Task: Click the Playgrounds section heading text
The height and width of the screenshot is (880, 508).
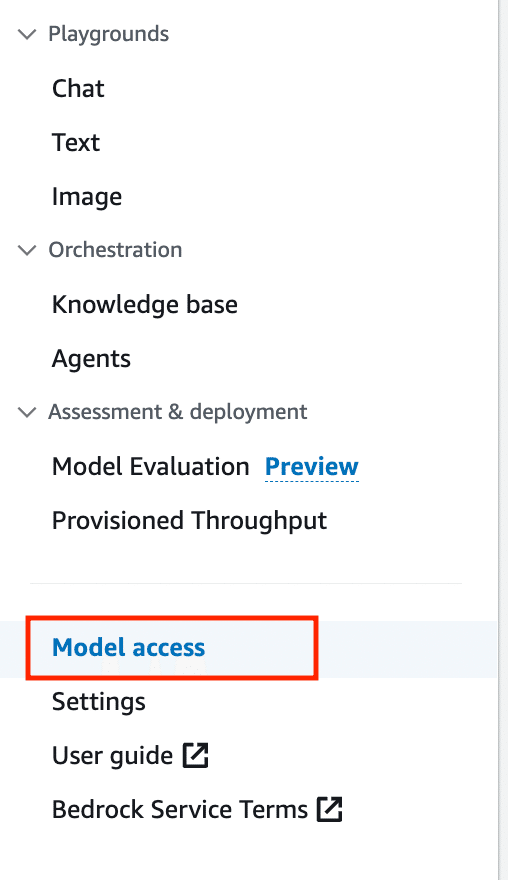Action: (x=108, y=34)
